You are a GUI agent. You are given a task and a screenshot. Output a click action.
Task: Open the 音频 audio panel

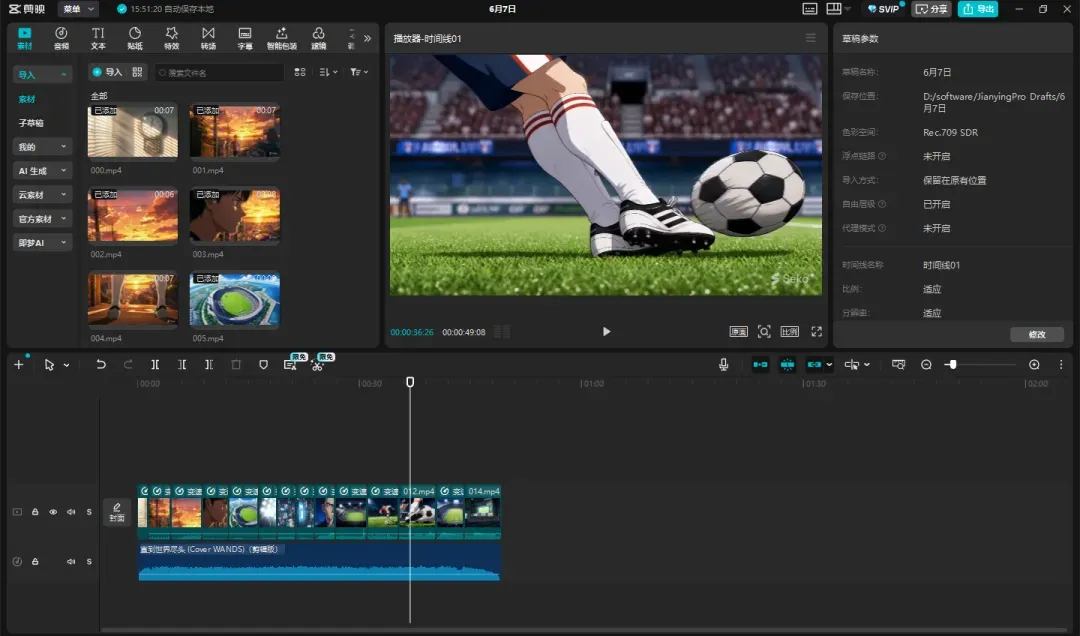tap(61, 38)
